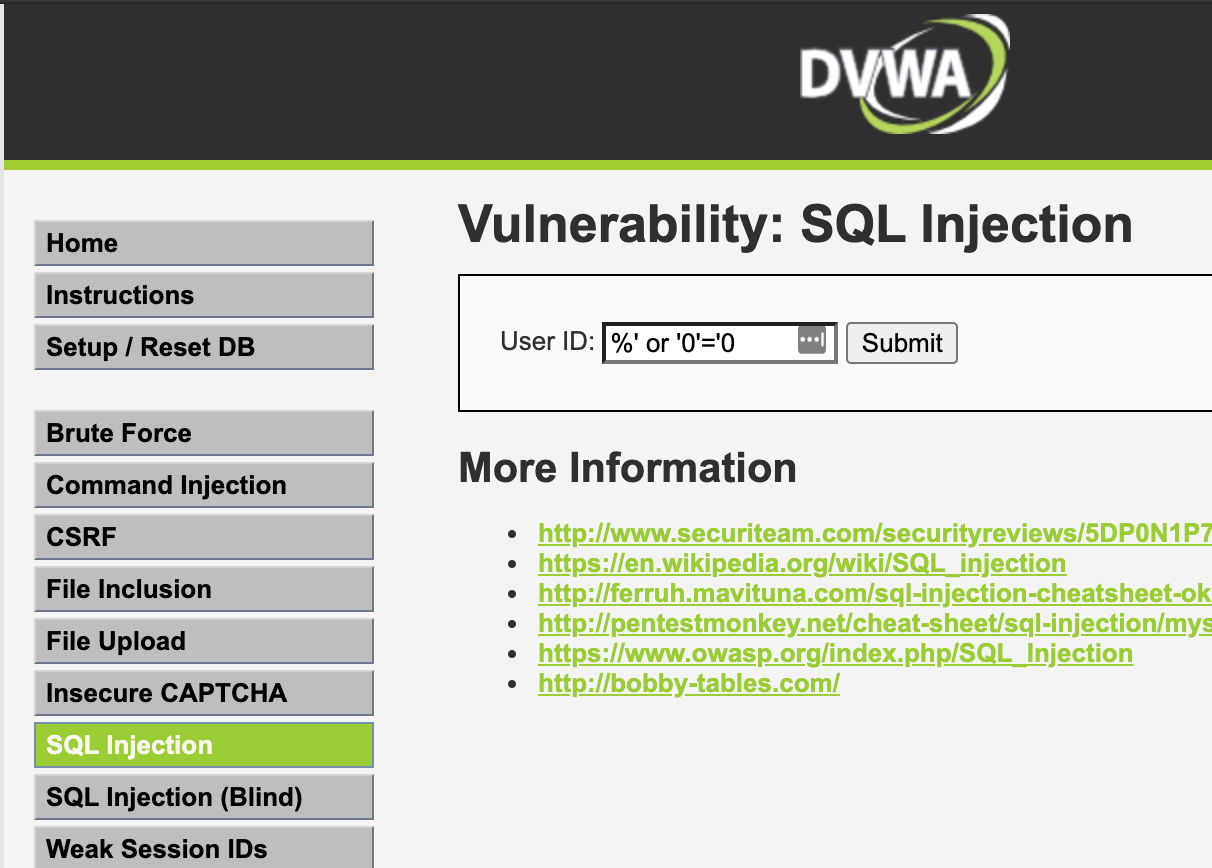Visit the OWASP SQL_Injection link
The image size is (1212, 868).
click(835, 654)
